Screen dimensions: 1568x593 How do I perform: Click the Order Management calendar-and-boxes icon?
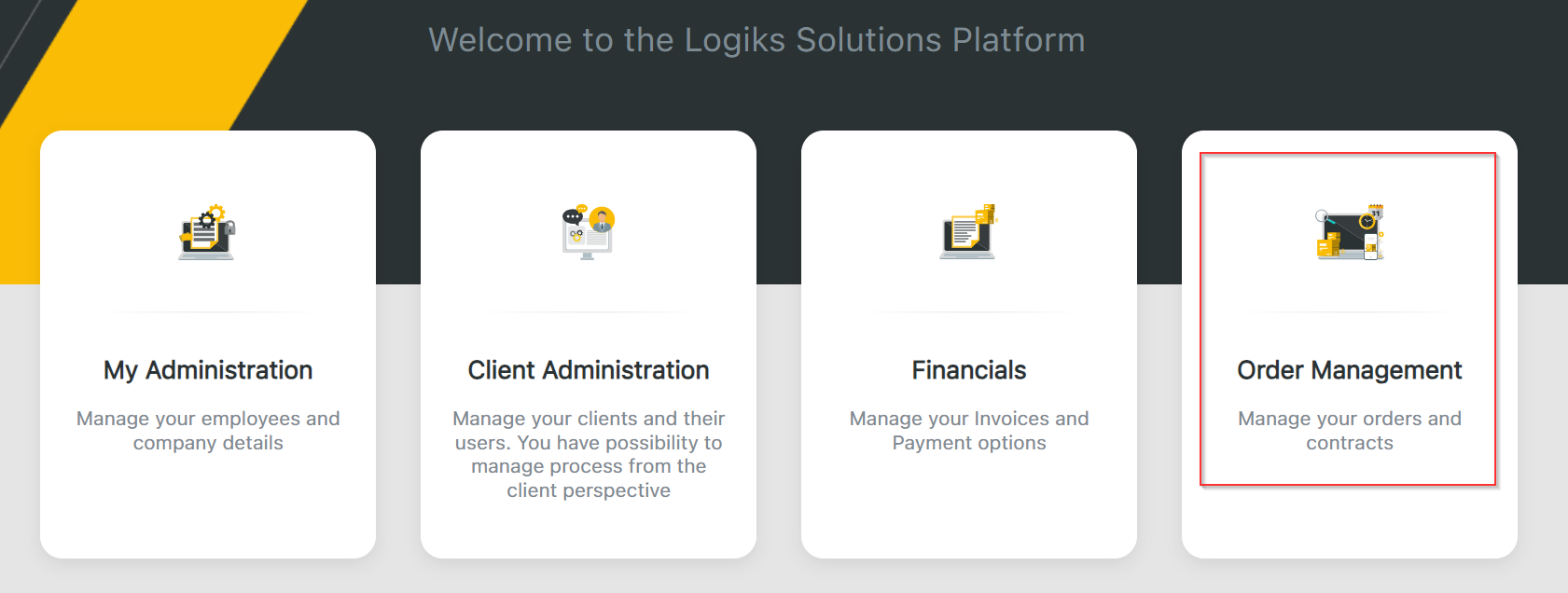point(1349,232)
